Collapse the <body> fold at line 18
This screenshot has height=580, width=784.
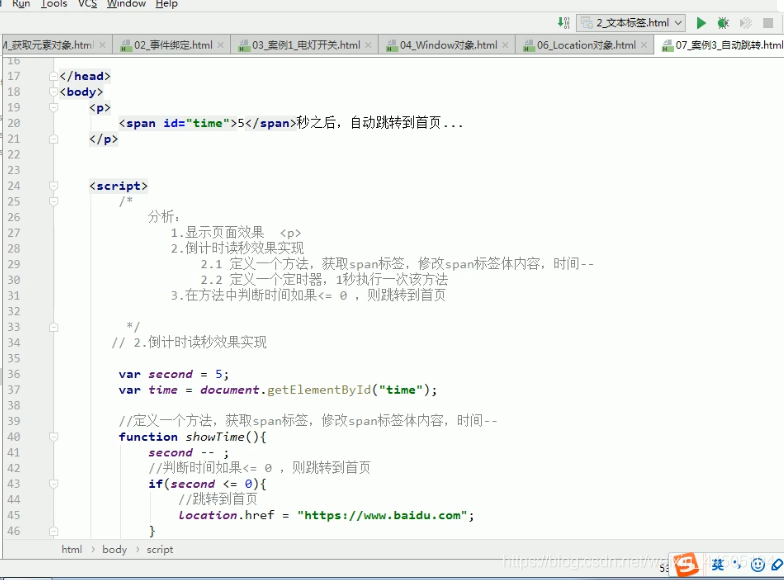pyautogui.click(x=54, y=92)
